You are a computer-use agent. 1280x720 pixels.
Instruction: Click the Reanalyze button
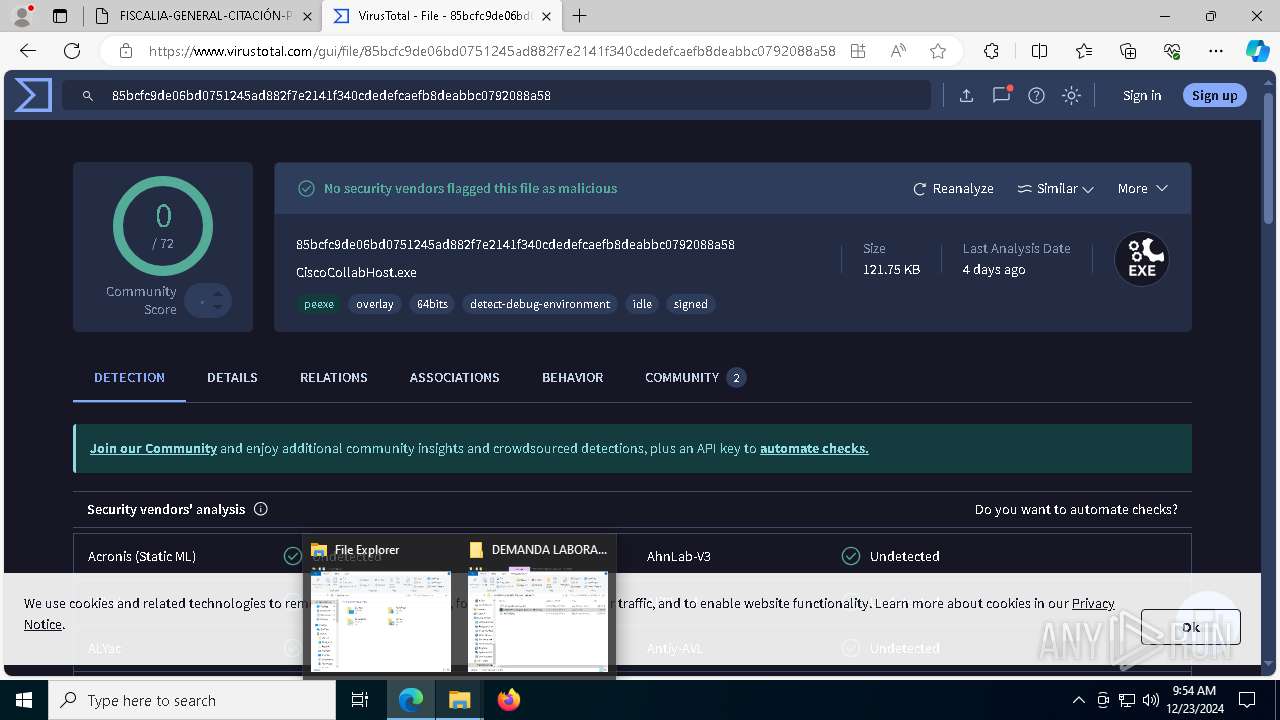953,188
